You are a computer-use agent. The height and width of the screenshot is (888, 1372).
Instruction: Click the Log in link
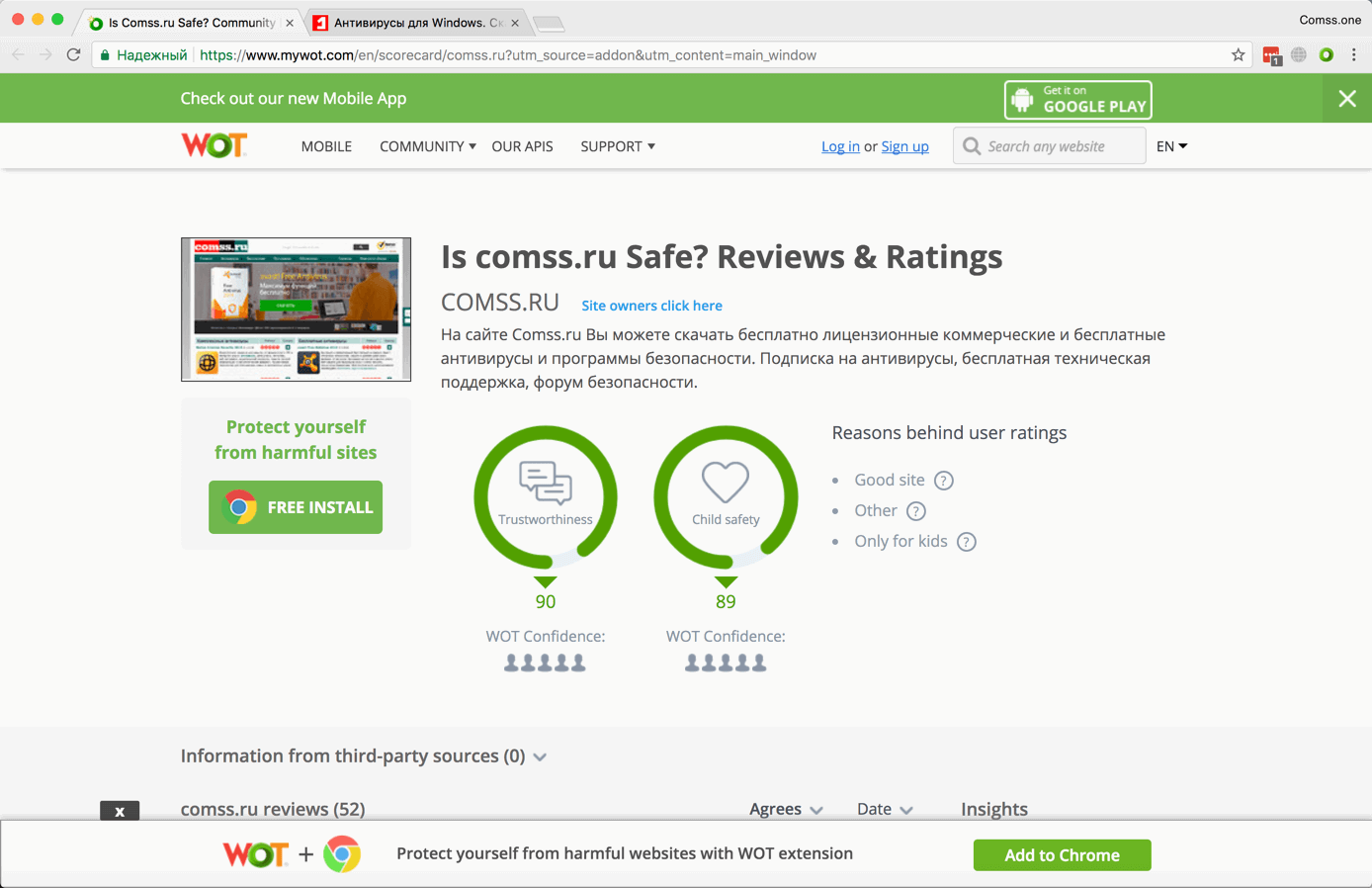(840, 146)
